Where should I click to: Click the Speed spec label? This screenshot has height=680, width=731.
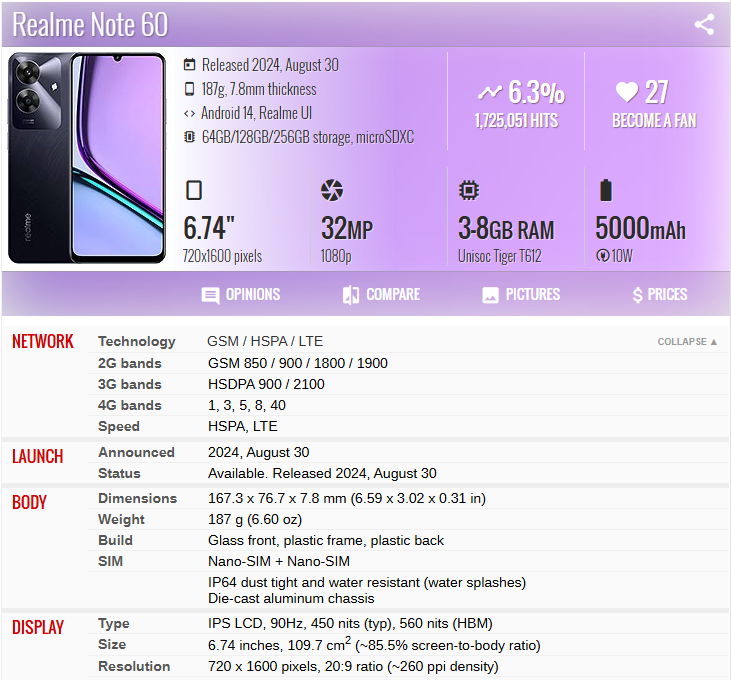pos(119,426)
